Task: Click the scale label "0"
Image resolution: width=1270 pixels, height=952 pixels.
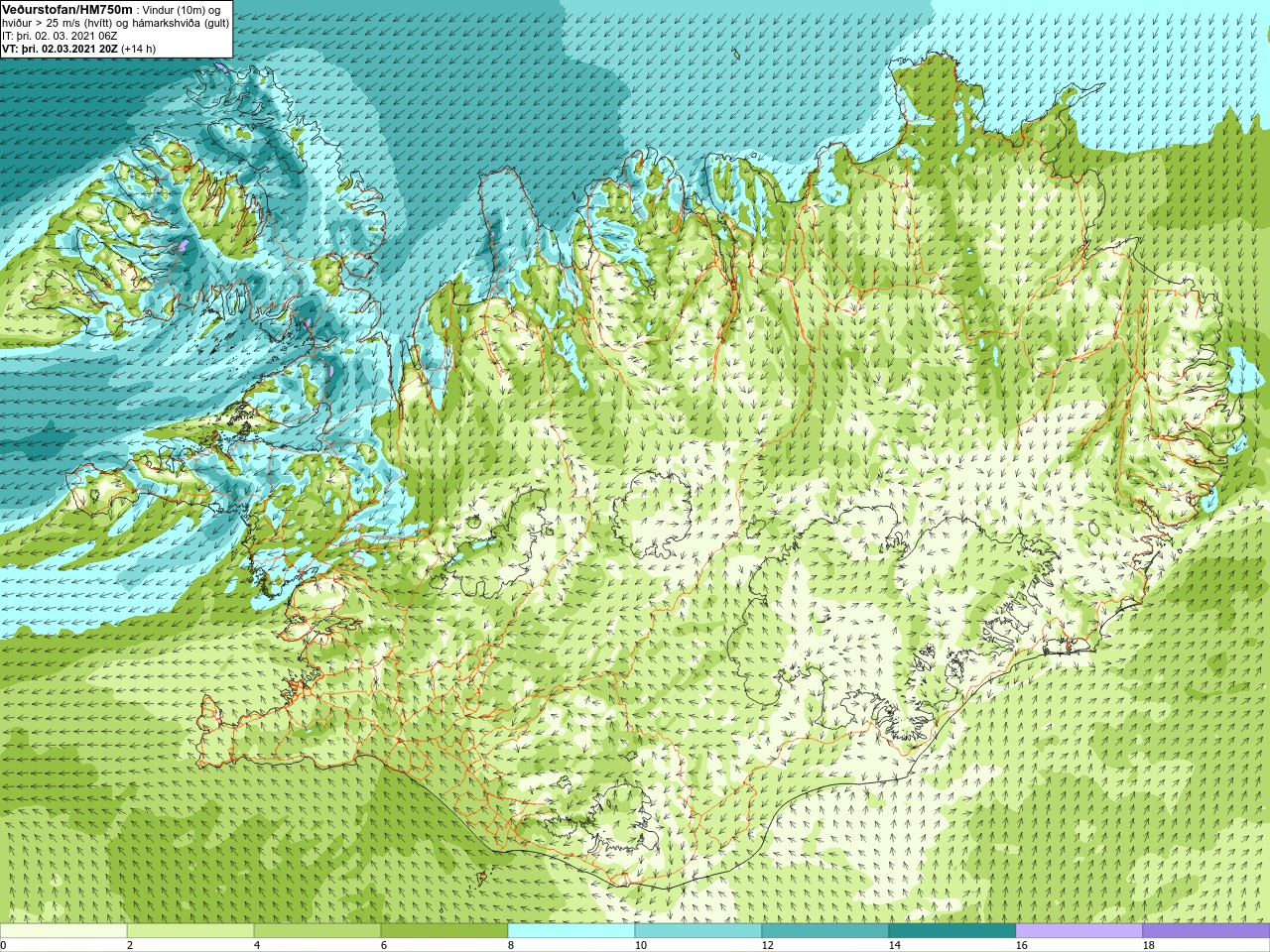Action: [3, 945]
